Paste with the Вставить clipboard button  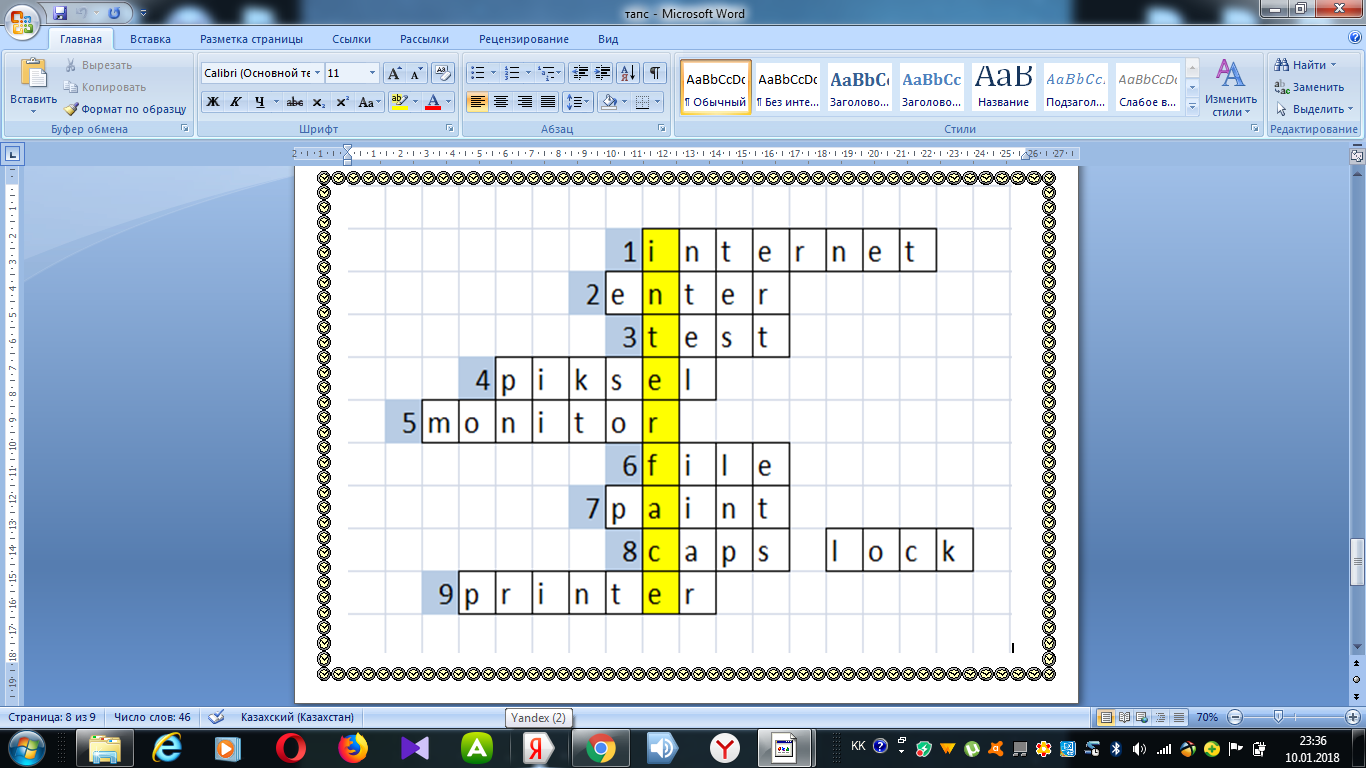33,85
